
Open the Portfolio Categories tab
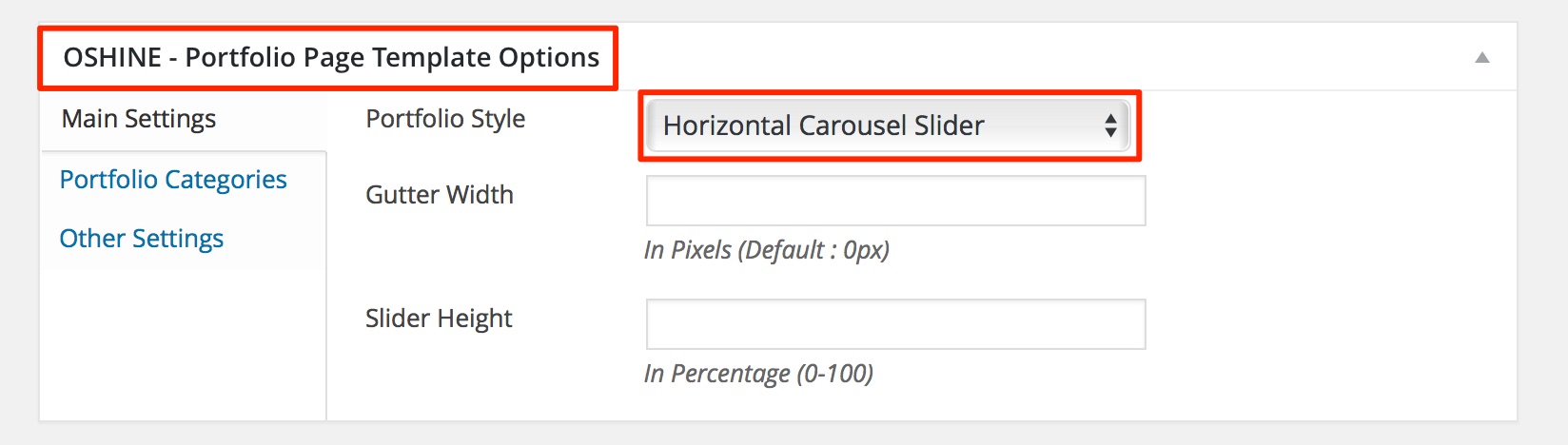coord(173,180)
